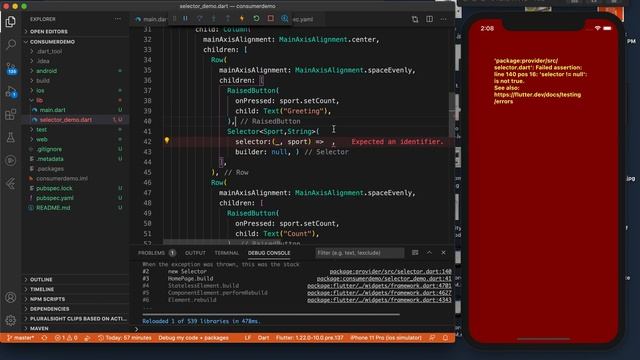
Task: Click the Step Into debug button
Action: (213, 19)
